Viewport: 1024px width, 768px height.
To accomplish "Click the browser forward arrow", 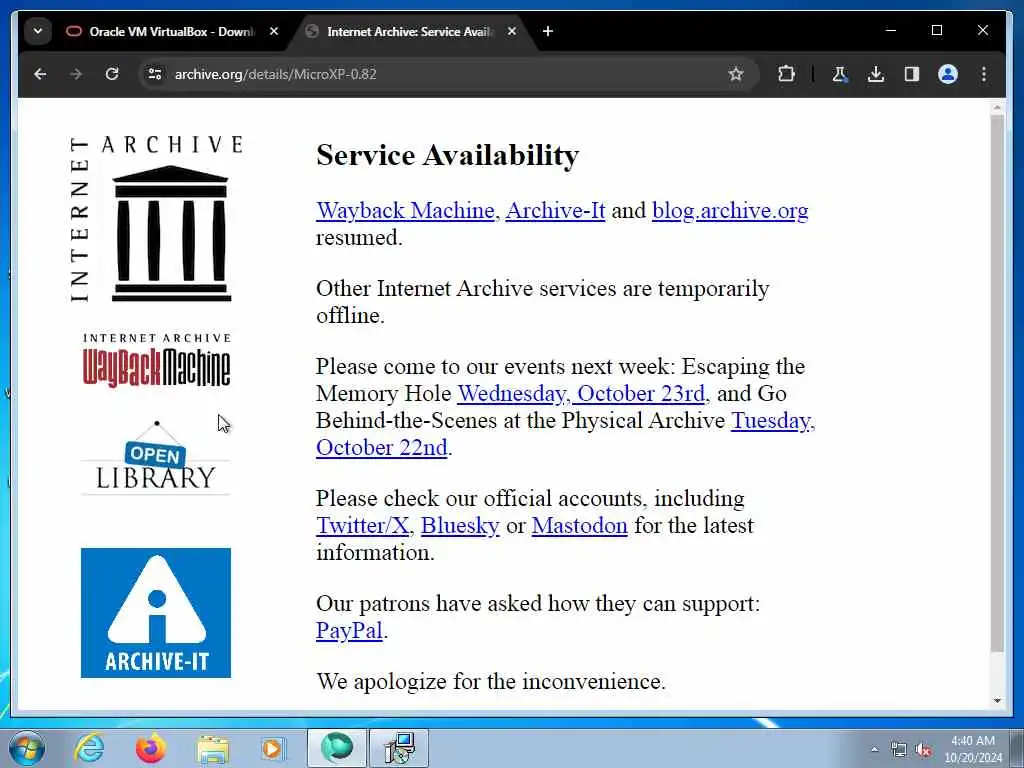I will click(76, 74).
